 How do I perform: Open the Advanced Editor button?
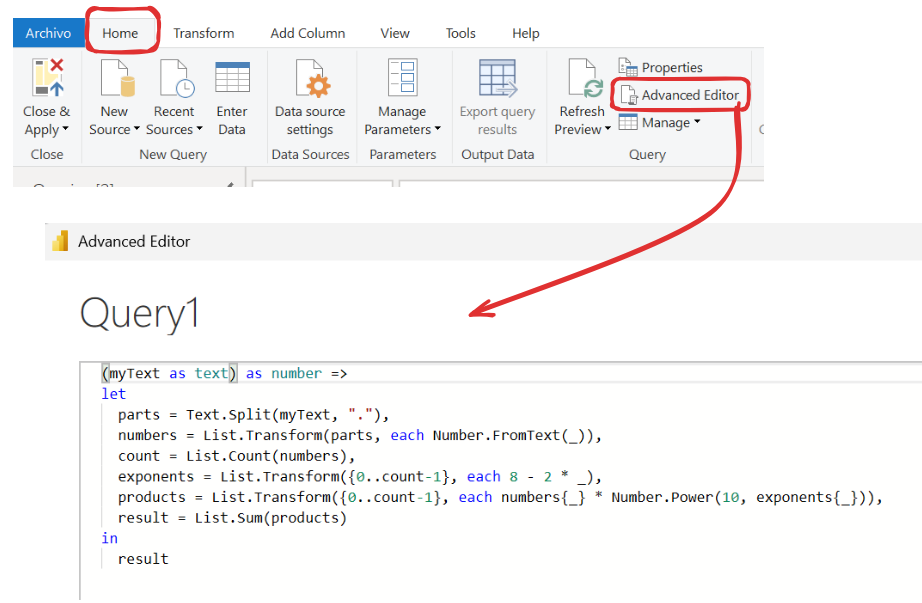click(680, 95)
